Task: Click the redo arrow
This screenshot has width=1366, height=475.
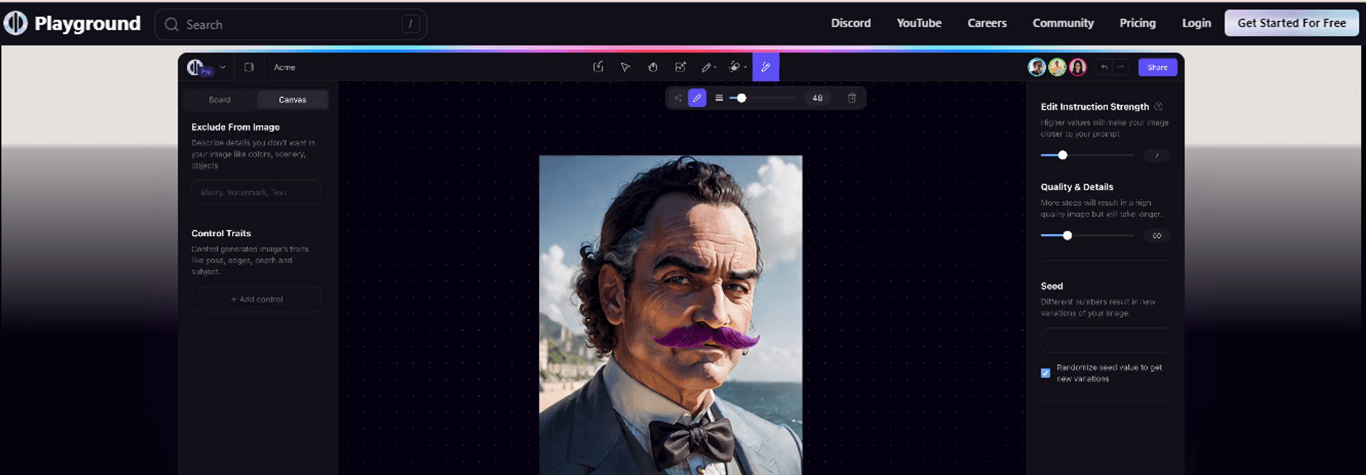Action: point(1120,67)
